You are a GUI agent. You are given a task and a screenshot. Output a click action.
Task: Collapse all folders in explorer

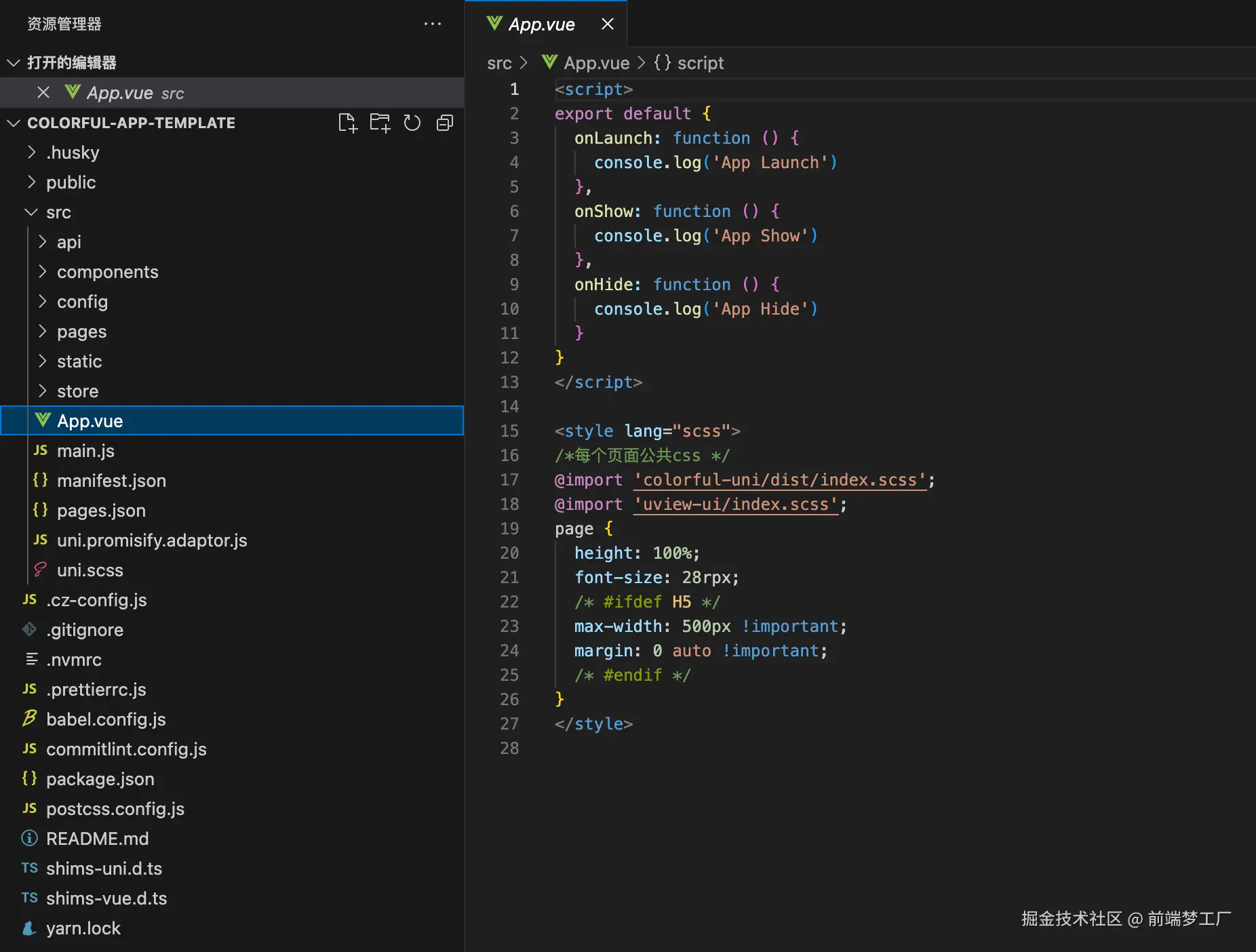[x=445, y=123]
